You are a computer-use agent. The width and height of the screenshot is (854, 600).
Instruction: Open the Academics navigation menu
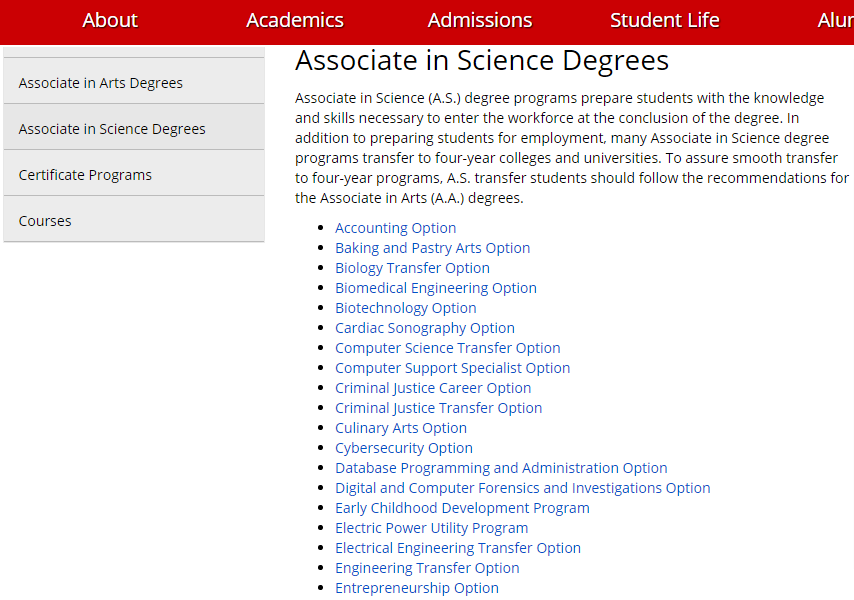pyautogui.click(x=295, y=20)
